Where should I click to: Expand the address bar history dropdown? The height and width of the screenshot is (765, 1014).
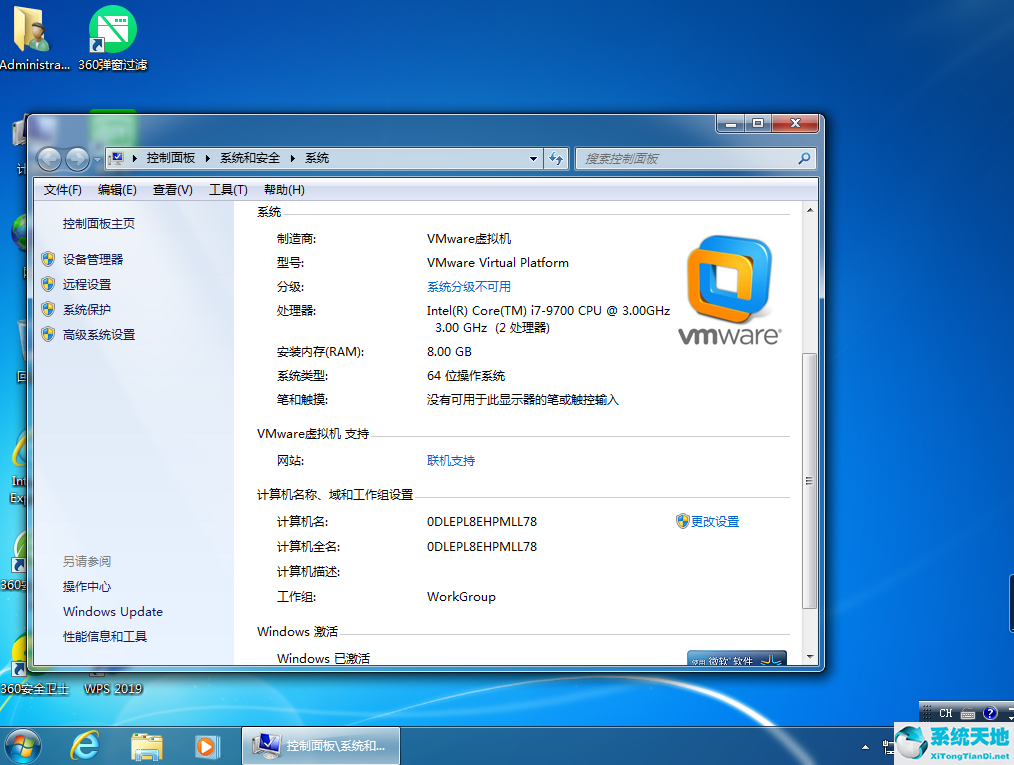pyautogui.click(x=533, y=158)
